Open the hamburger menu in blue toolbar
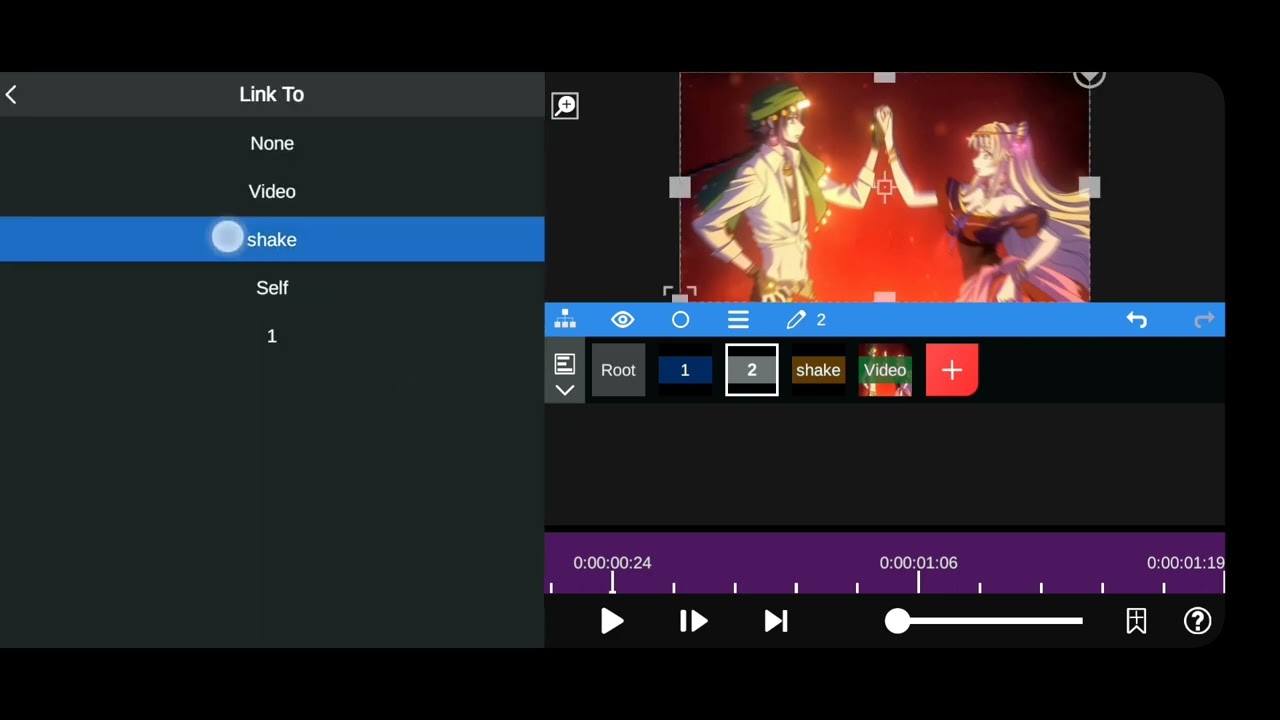 (738, 320)
